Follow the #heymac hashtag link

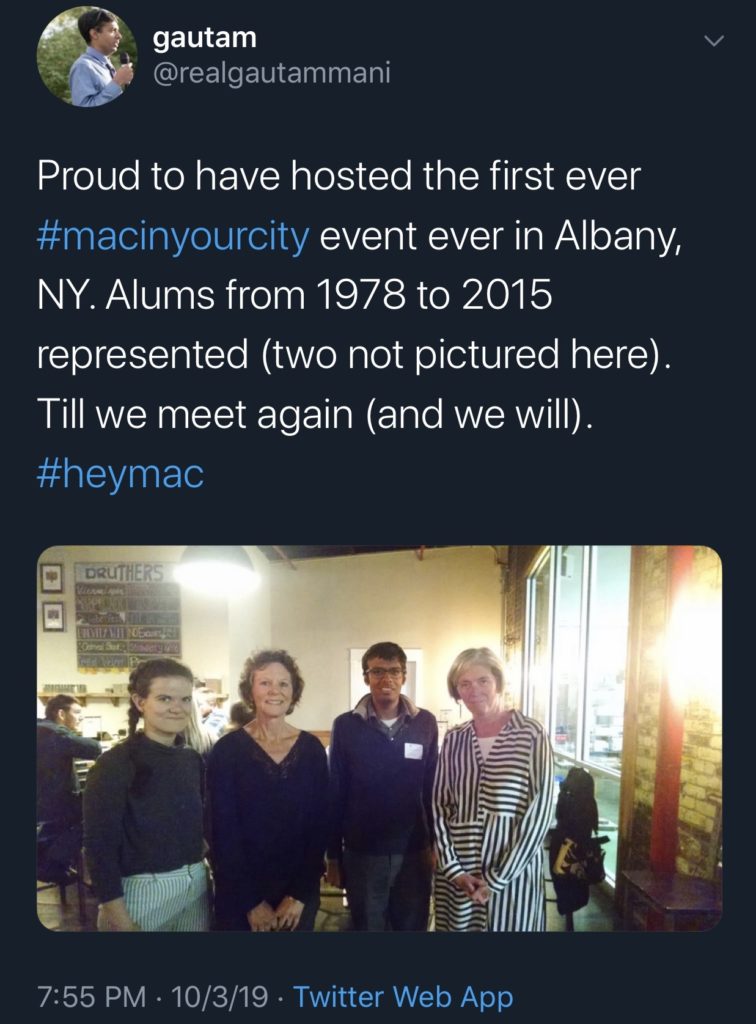pos(120,474)
